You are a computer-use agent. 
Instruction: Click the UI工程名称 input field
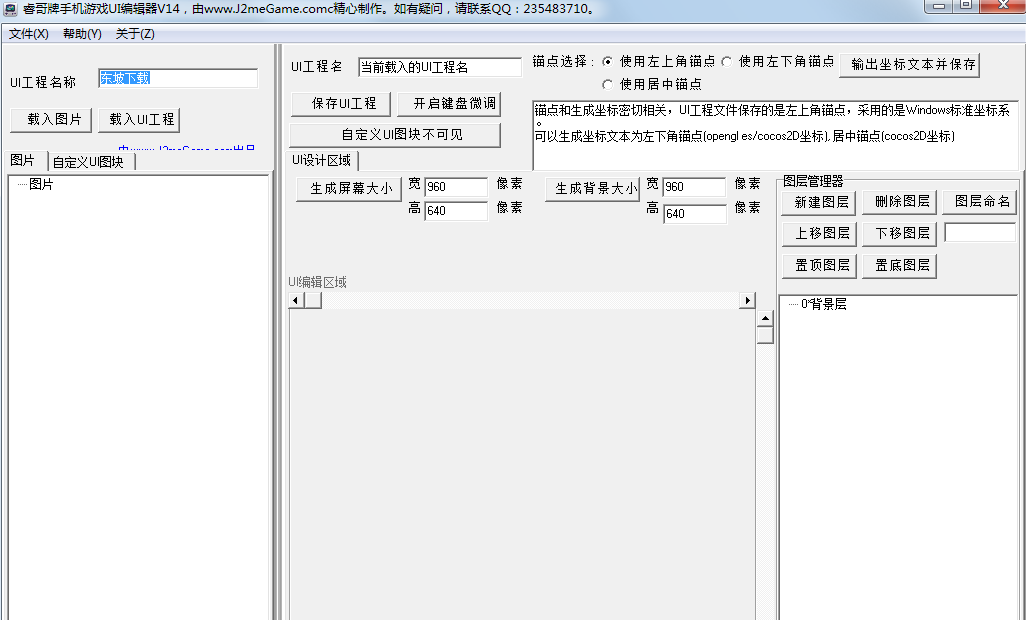pyautogui.click(x=178, y=78)
